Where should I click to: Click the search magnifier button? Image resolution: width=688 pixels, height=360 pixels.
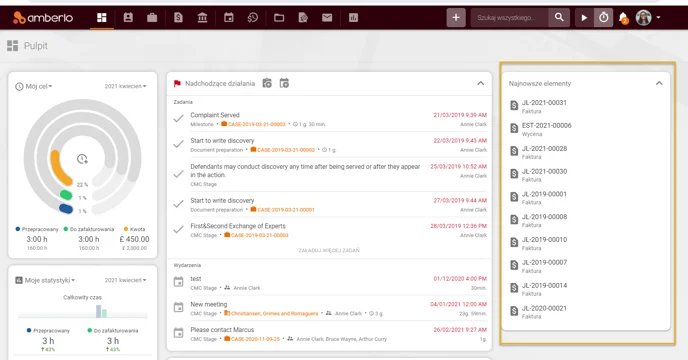pos(559,18)
